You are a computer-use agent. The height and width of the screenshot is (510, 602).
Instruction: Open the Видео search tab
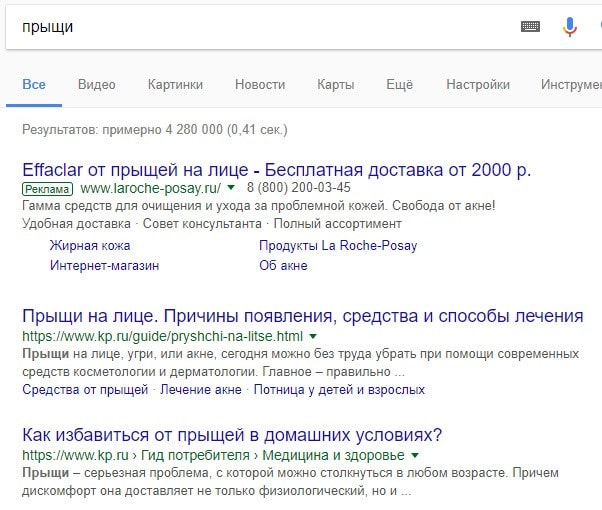[96, 85]
